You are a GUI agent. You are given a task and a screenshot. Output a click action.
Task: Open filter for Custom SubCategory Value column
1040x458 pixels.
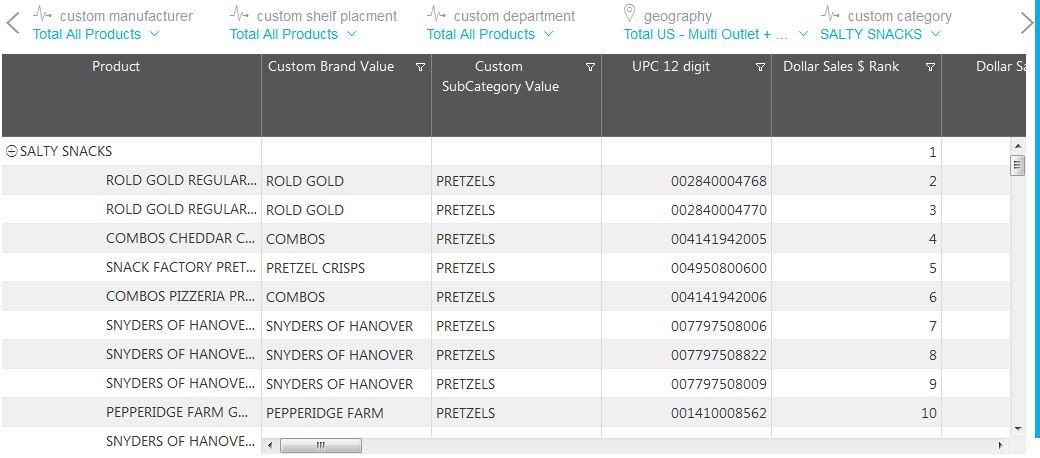pyautogui.click(x=590, y=68)
